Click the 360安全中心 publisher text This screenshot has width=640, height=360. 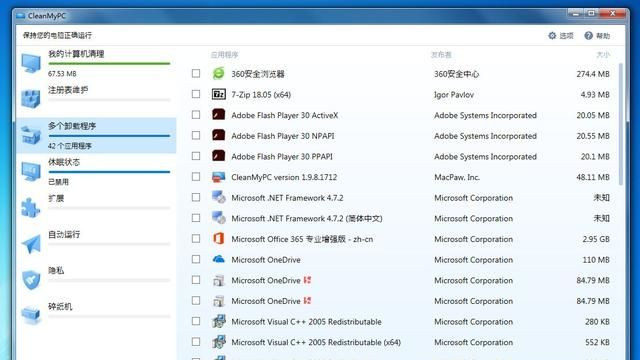(x=456, y=74)
